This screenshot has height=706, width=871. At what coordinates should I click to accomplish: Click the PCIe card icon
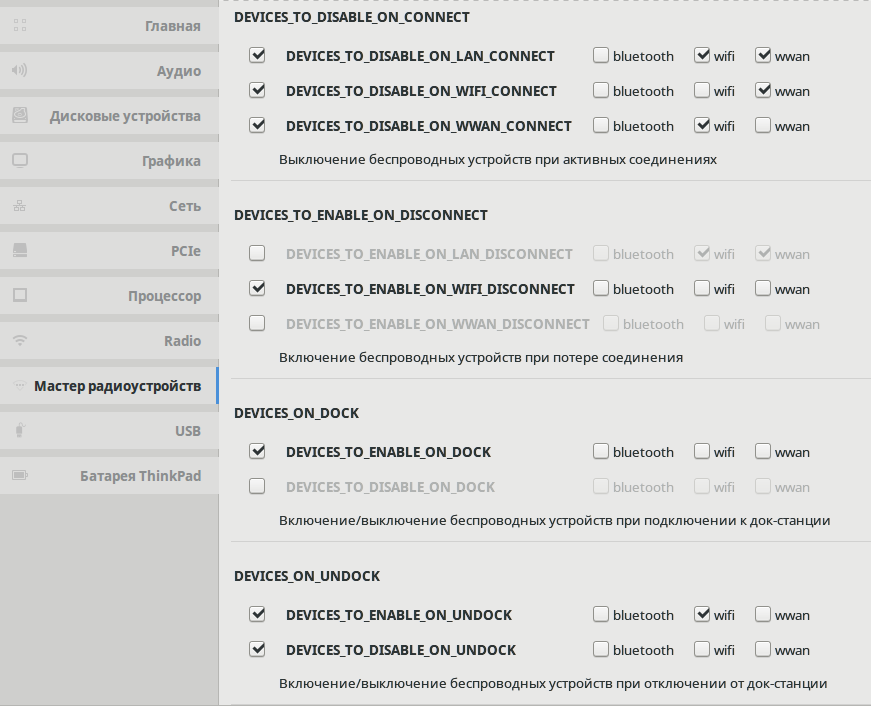coord(20,251)
